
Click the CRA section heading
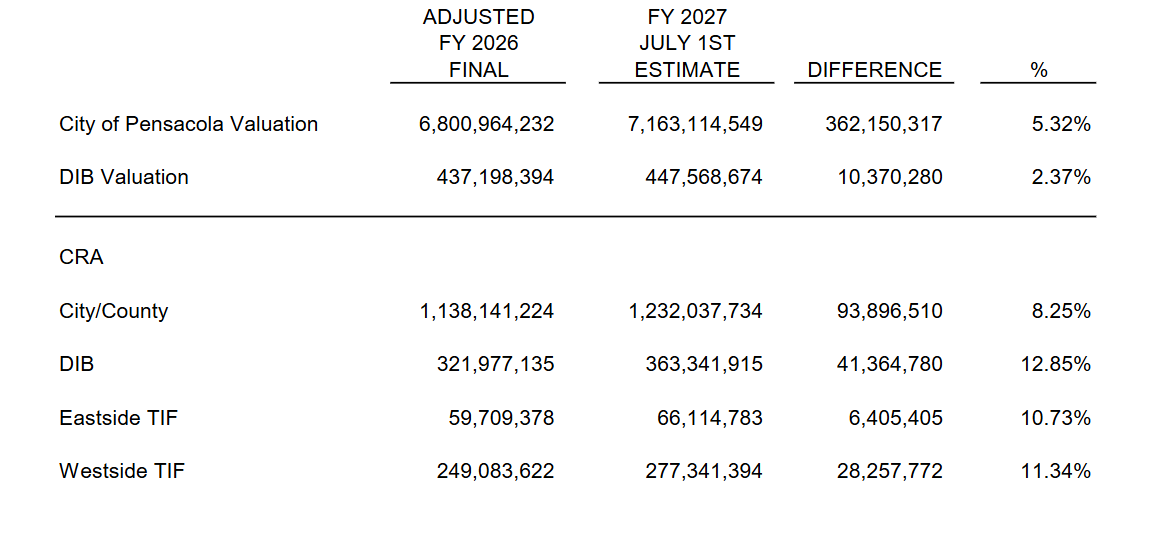tap(81, 258)
